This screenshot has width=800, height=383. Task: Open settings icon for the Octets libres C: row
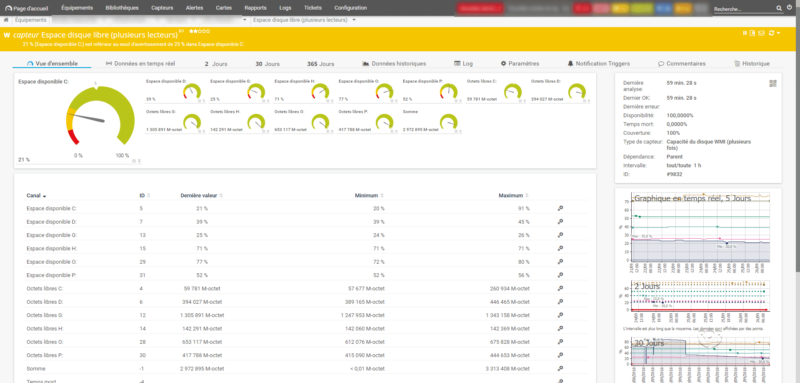(x=560, y=288)
